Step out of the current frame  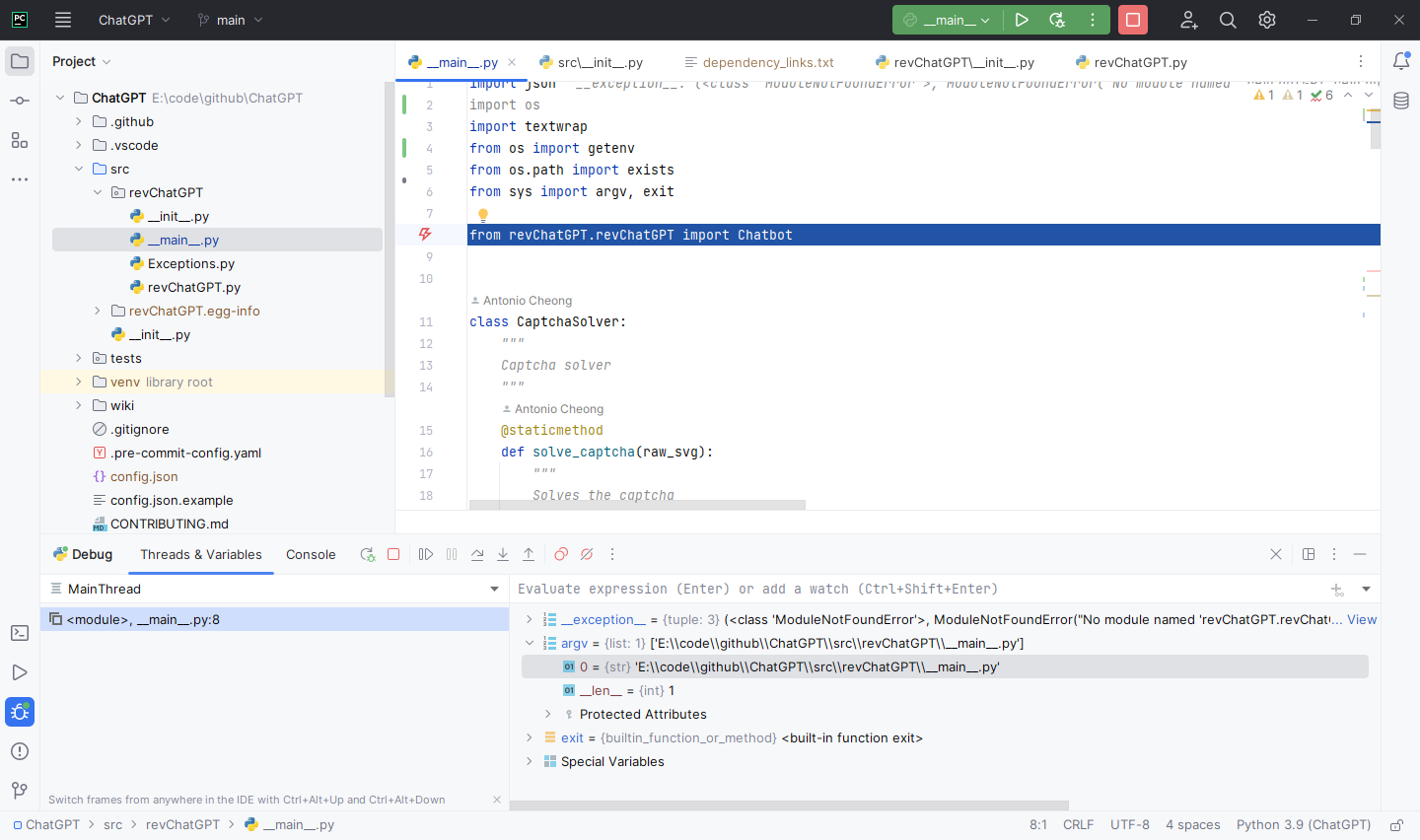click(x=529, y=554)
